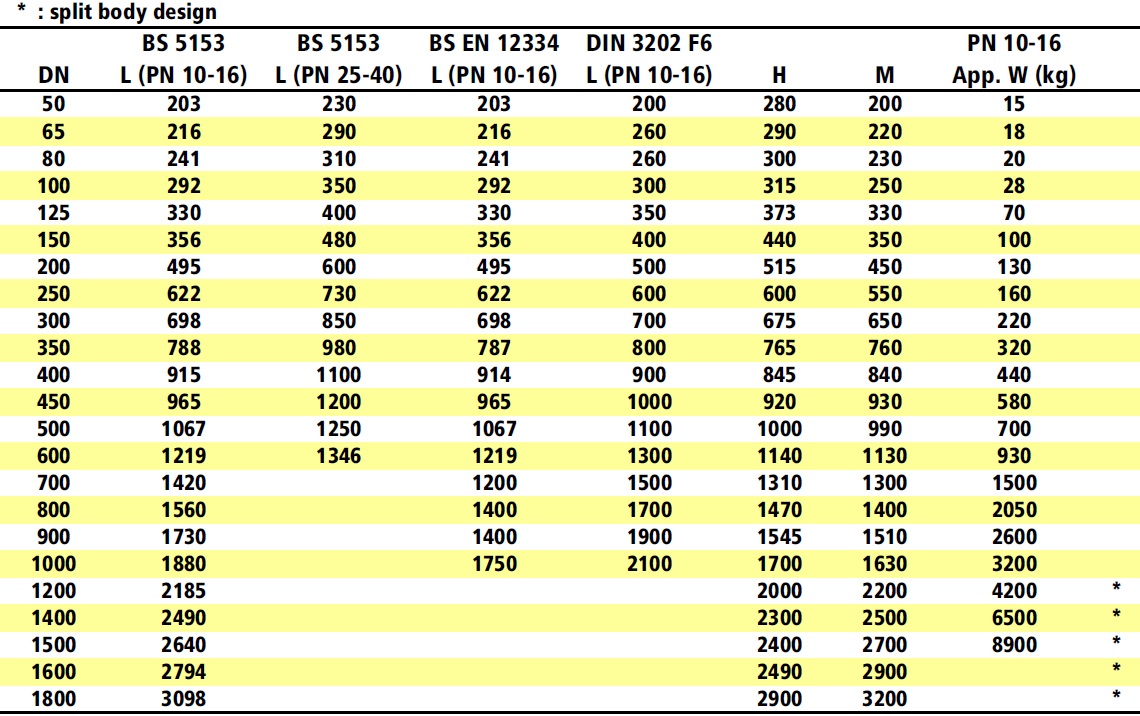Click H value 1545 in DN 900 row

[779, 536]
